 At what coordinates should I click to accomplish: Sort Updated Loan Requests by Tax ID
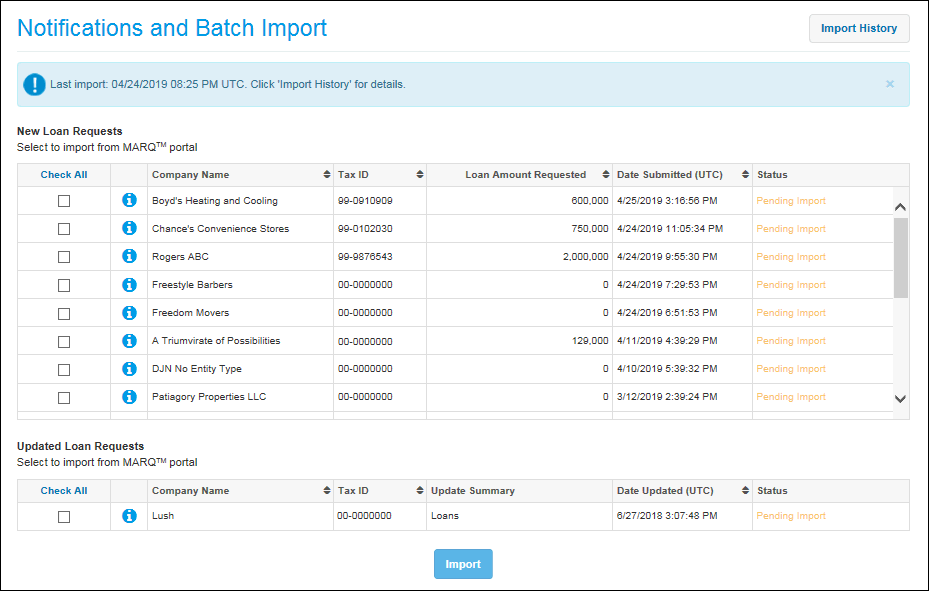[419, 490]
